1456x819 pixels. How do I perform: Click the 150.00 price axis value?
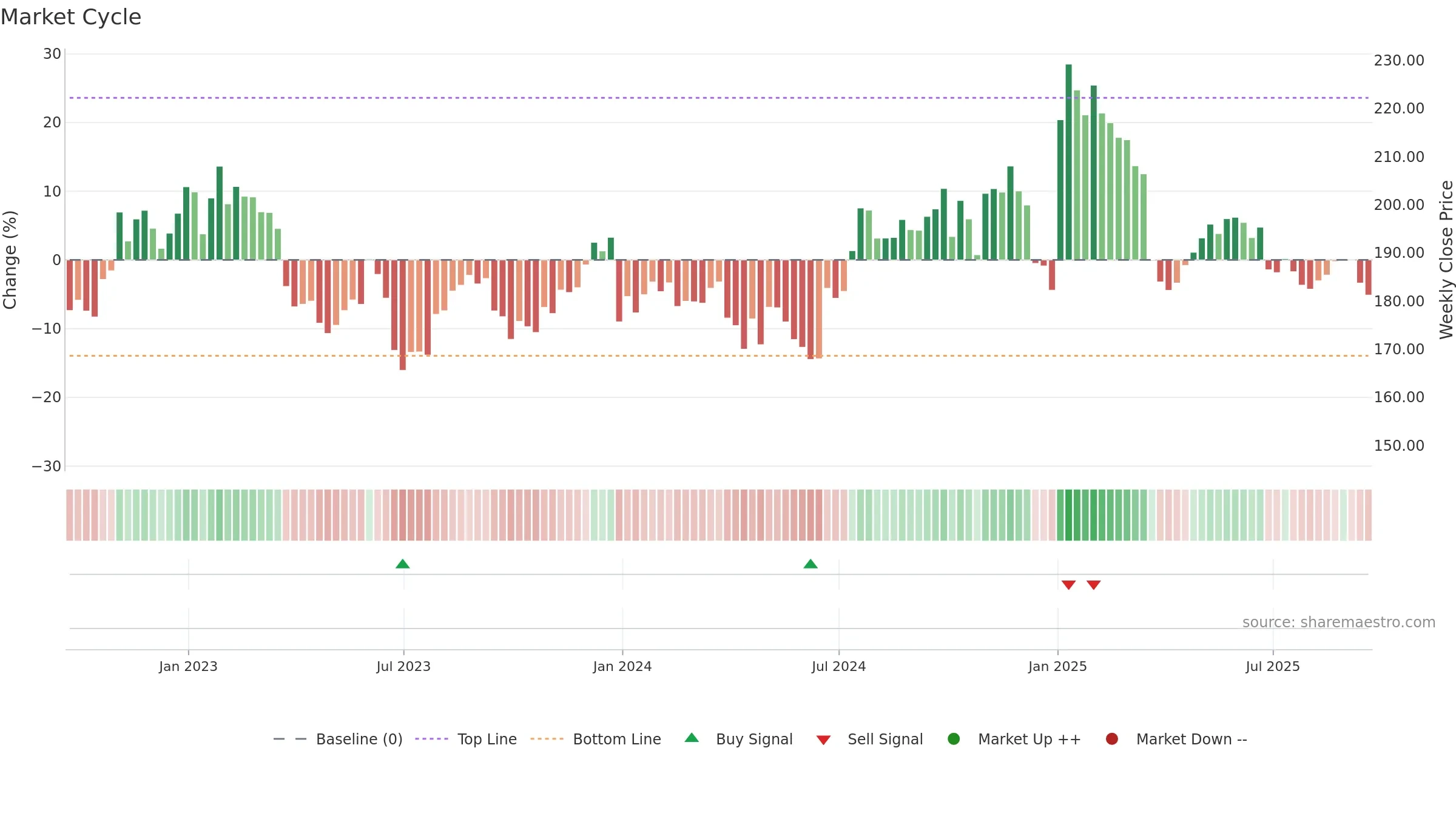point(1399,446)
